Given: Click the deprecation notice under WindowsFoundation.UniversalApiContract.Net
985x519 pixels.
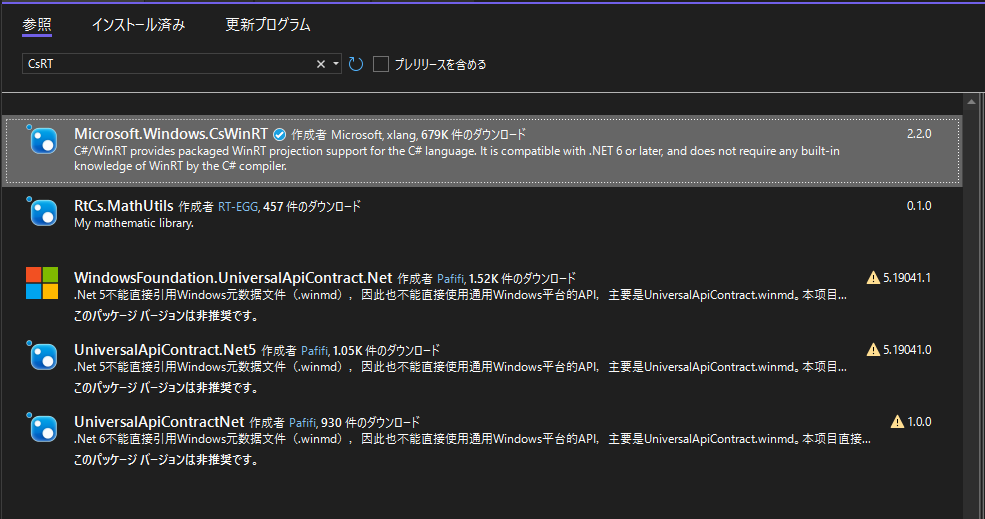Looking at the screenshot, I should pos(166,315).
